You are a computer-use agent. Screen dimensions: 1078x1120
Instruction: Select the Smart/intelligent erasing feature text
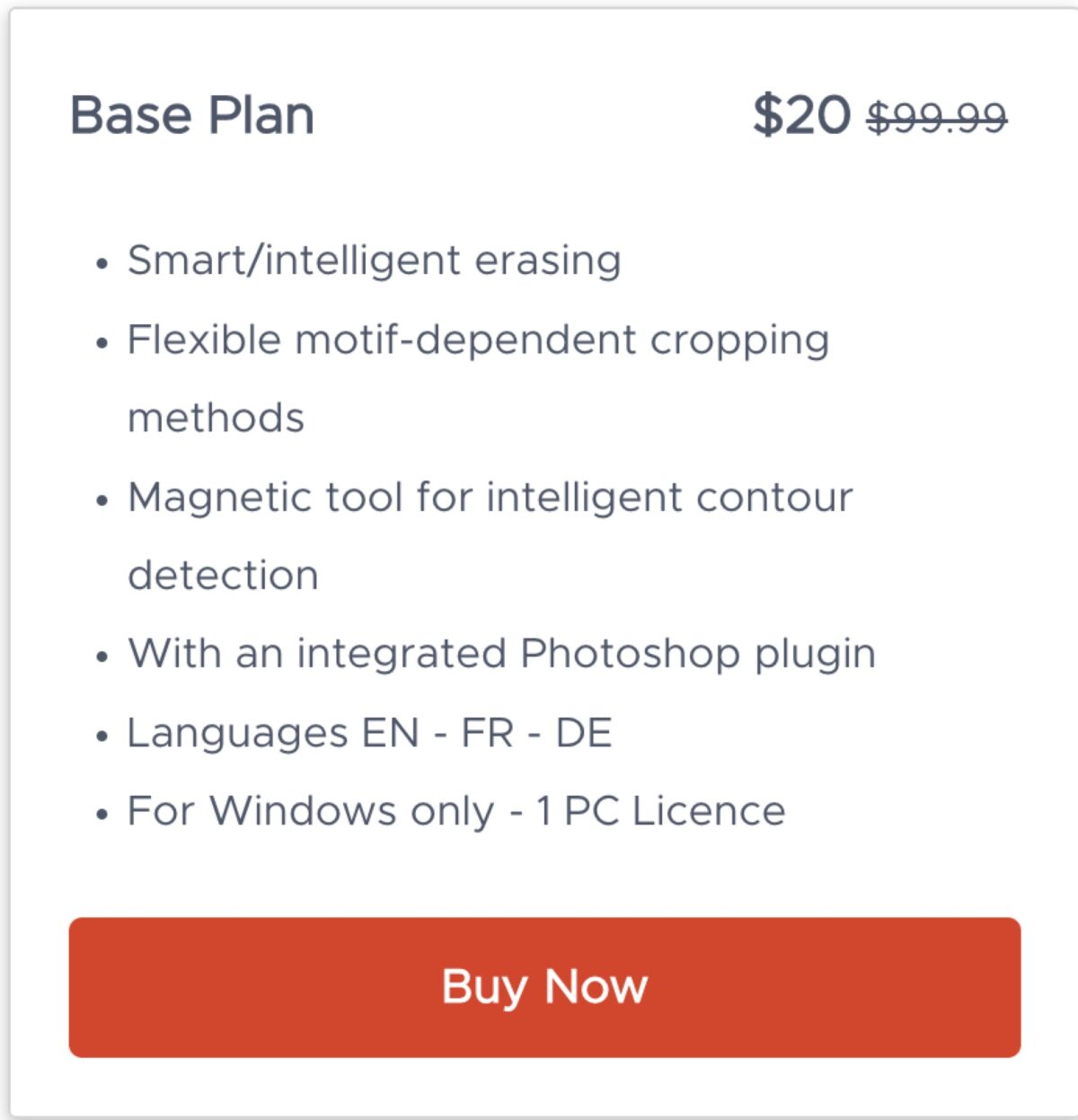point(374,260)
